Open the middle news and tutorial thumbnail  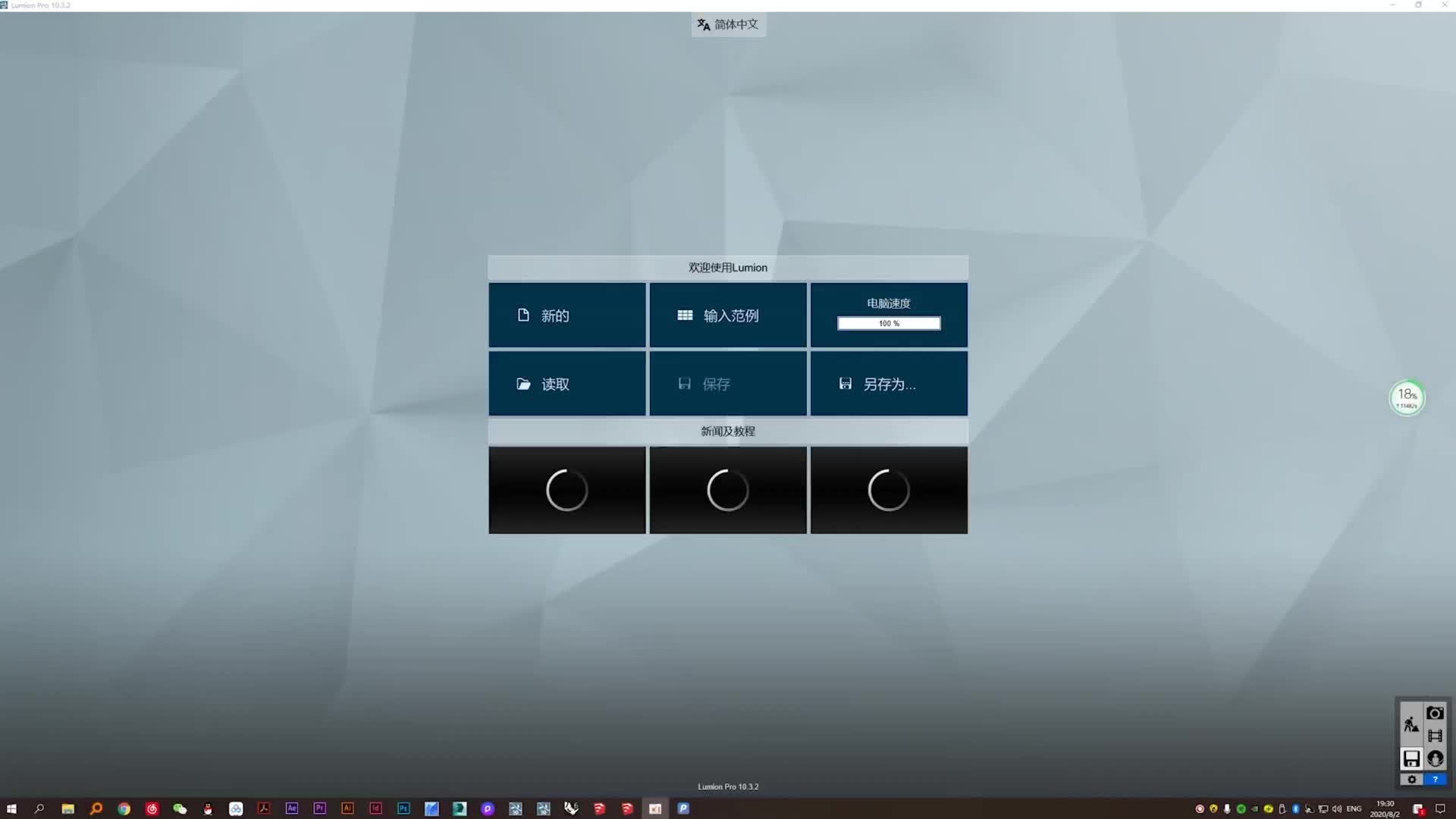point(728,490)
